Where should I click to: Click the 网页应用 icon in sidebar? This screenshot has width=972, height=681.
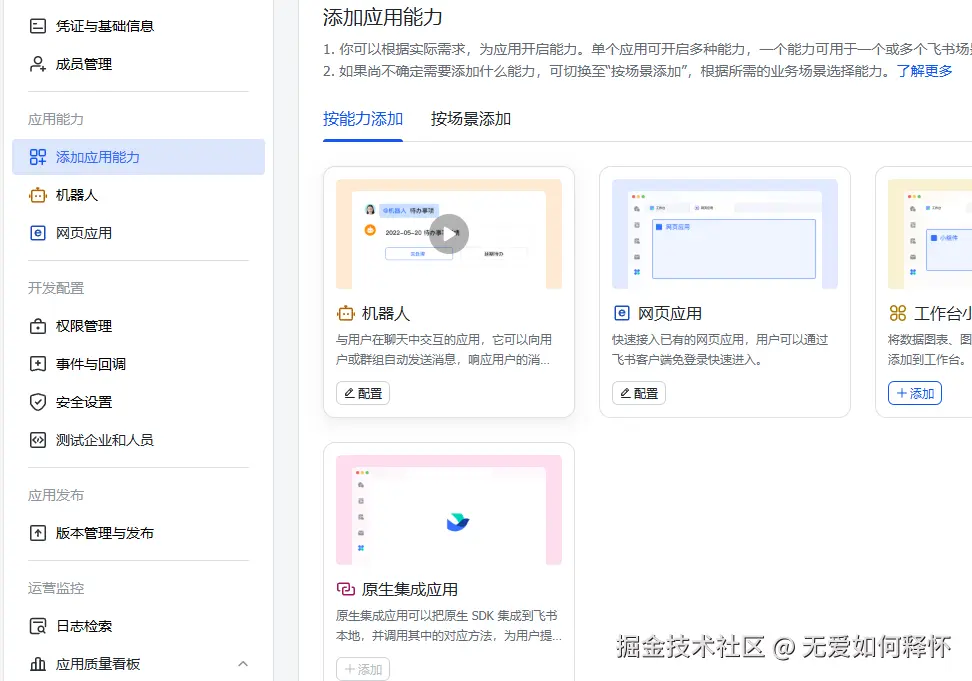pyautogui.click(x=38, y=233)
